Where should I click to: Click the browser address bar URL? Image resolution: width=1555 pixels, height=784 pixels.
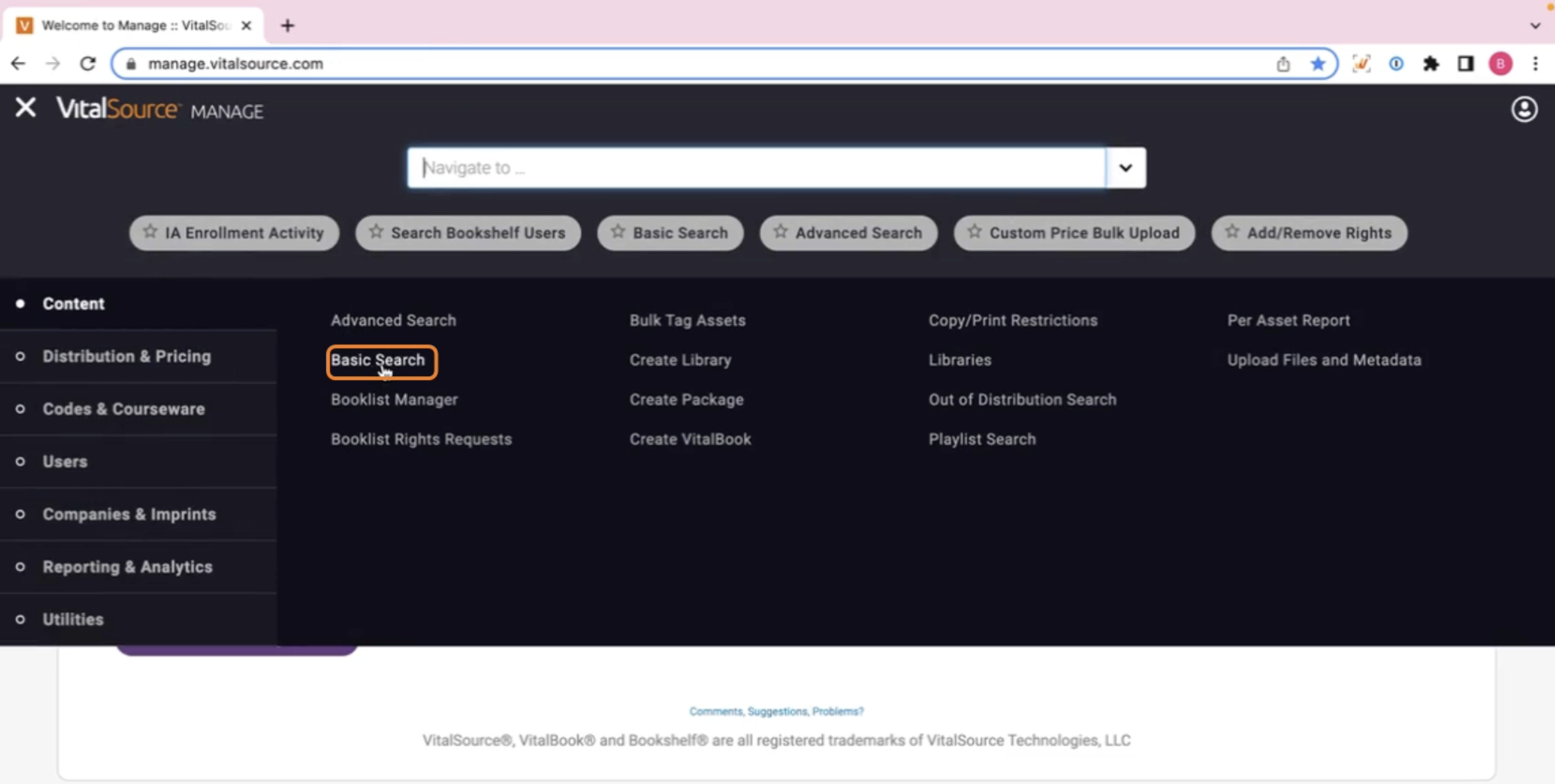pos(235,64)
